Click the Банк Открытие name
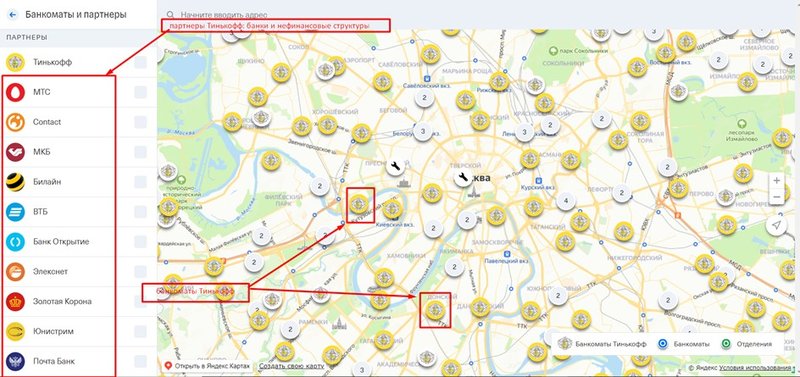800x377 pixels. 61,242
